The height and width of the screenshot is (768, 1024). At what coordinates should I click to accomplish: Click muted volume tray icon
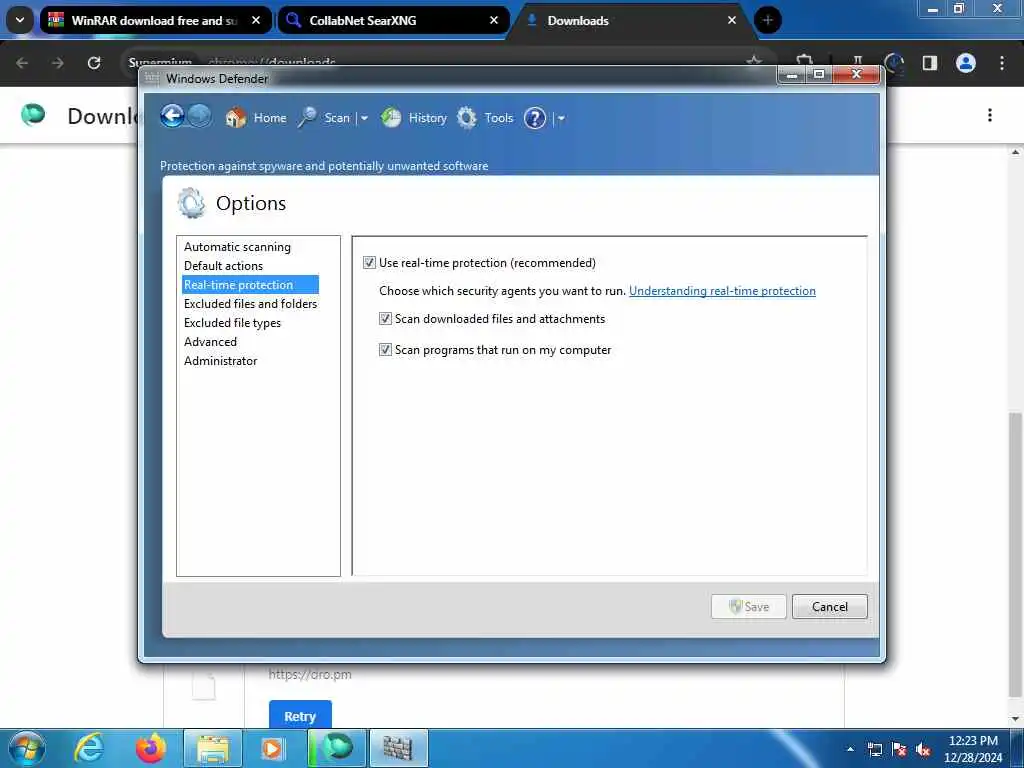pyautogui.click(x=923, y=749)
